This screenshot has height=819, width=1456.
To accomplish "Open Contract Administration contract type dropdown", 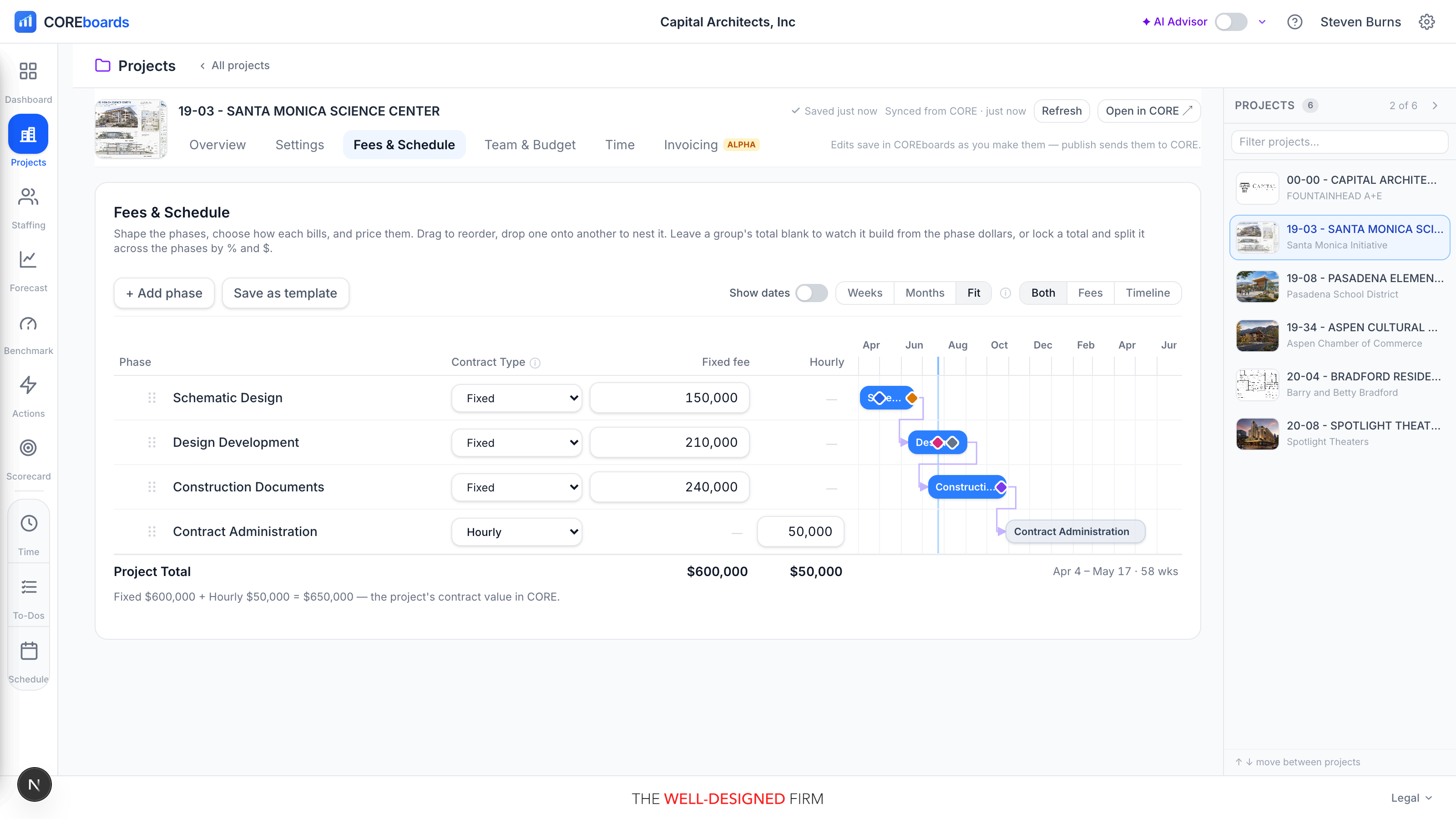I will pos(516,532).
